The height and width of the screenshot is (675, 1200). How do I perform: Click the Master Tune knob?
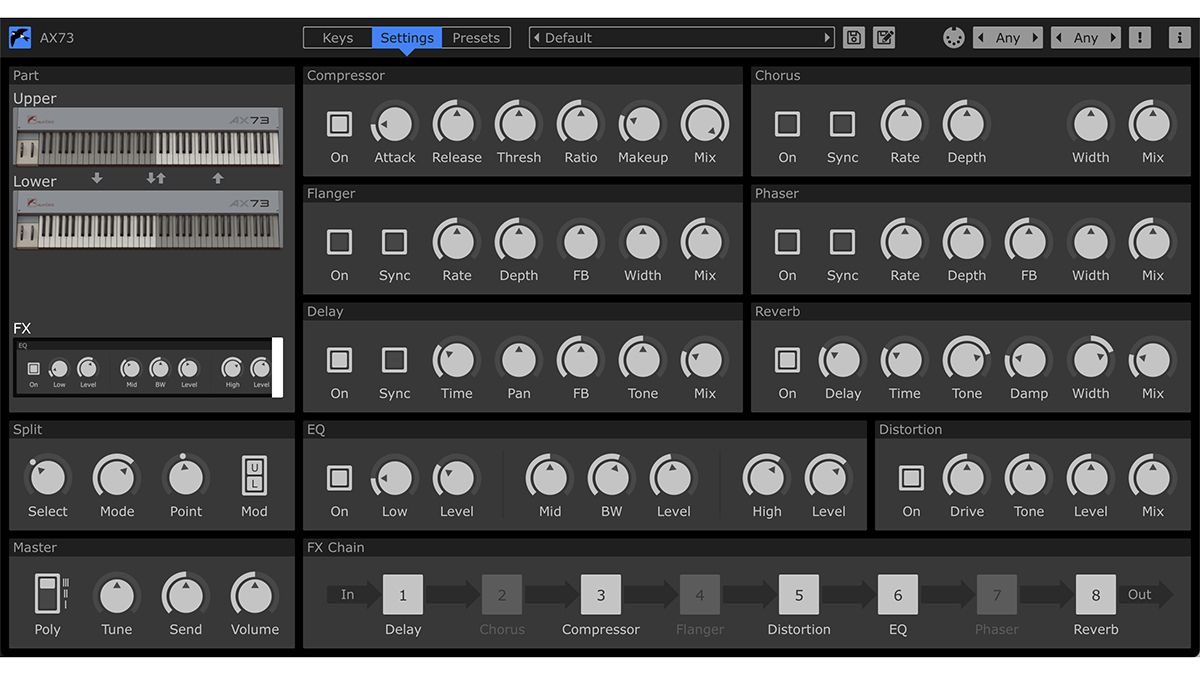click(117, 596)
